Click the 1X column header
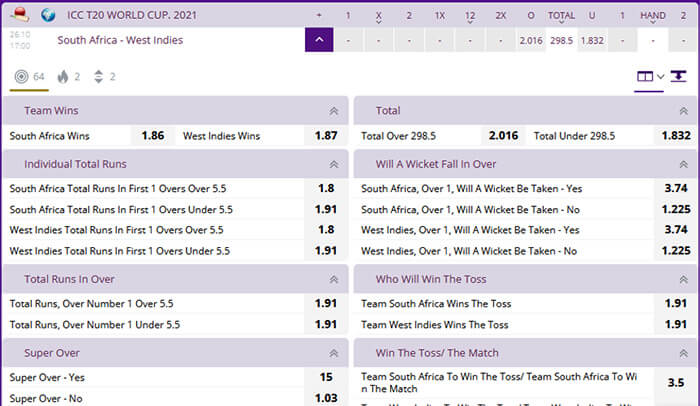700x406 pixels. point(440,15)
